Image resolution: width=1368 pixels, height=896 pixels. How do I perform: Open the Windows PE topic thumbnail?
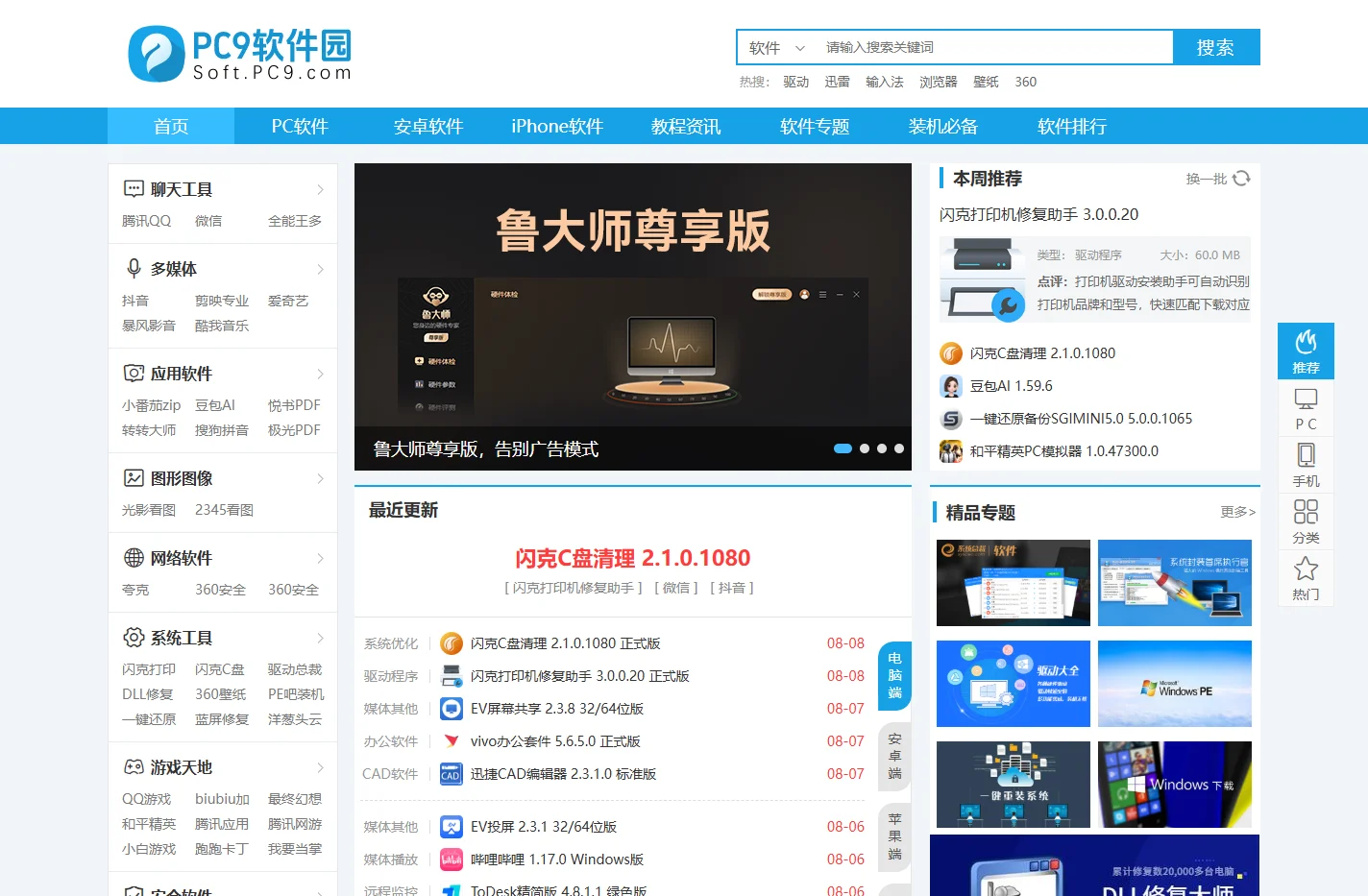[x=1175, y=684]
